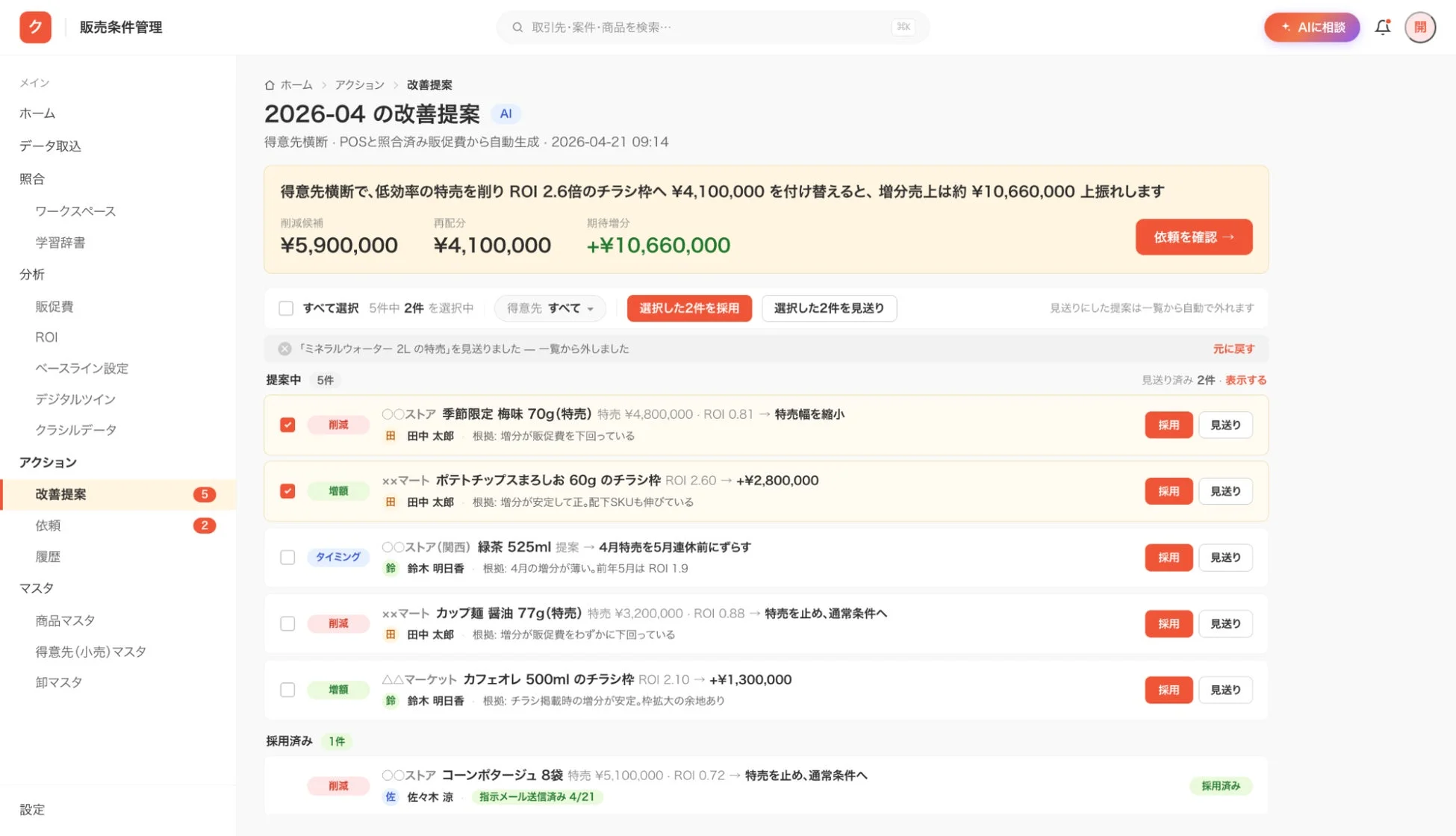Click 選択した2件を採用
Screen dimensions: 1456x836
click(x=688, y=308)
